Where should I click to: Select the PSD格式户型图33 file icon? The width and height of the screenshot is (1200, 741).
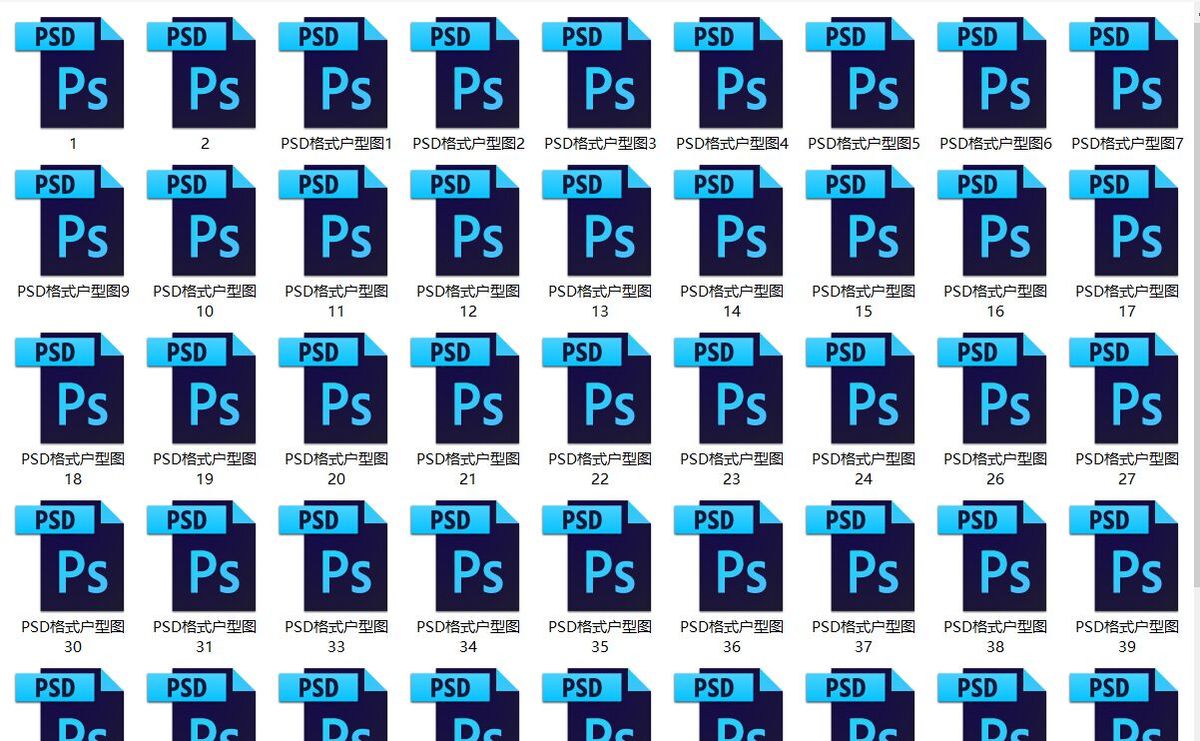[x=337, y=559]
